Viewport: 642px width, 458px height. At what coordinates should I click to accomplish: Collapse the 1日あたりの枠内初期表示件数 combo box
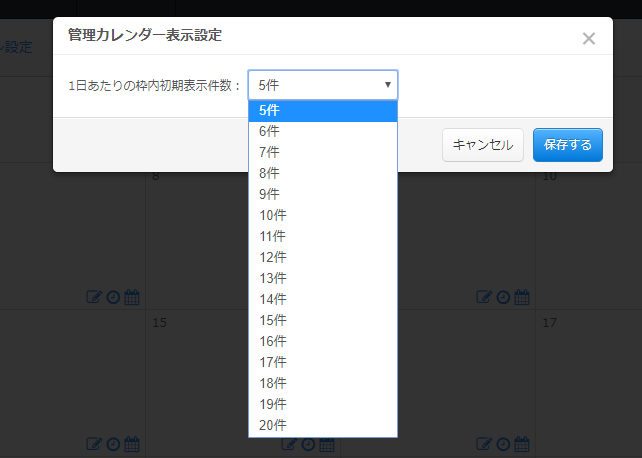click(x=322, y=85)
